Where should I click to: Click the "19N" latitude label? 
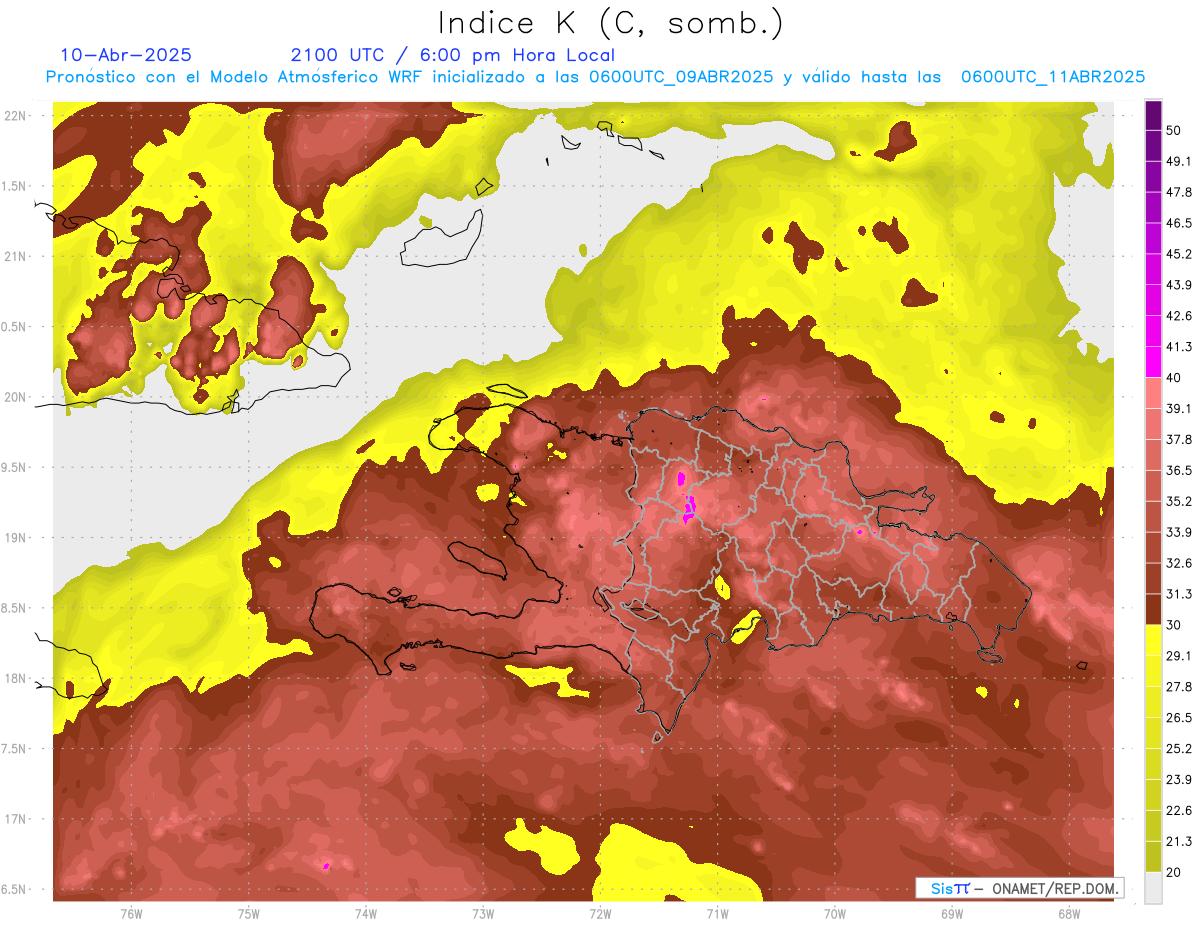click(x=15, y=537)
